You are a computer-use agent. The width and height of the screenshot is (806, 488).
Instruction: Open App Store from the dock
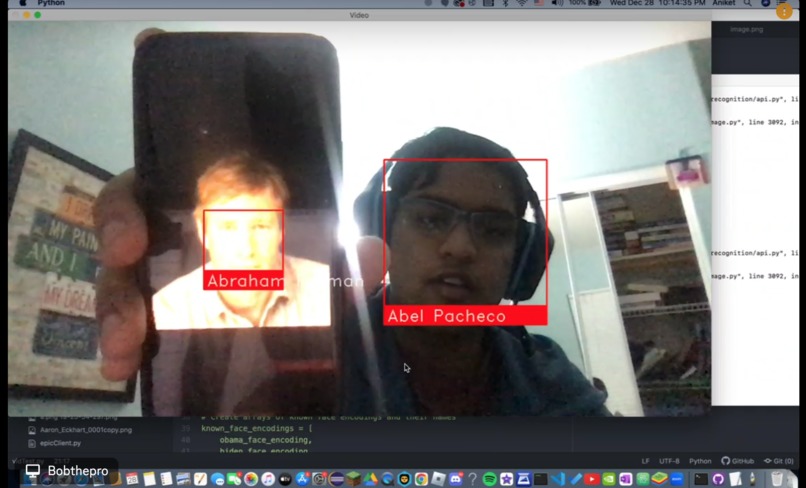pyautogui.click(x=302, y=479)
